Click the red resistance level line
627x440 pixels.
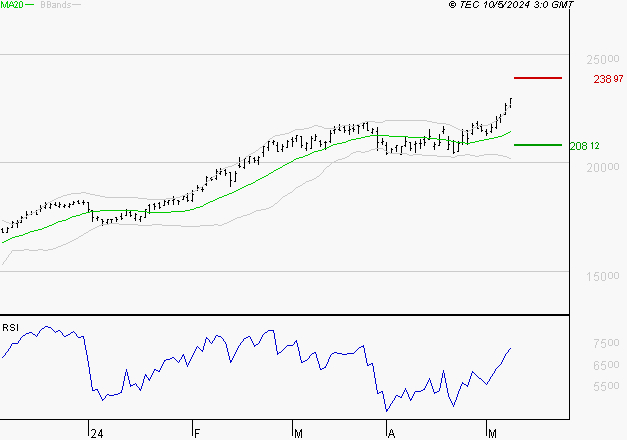(x=538, y=78)
